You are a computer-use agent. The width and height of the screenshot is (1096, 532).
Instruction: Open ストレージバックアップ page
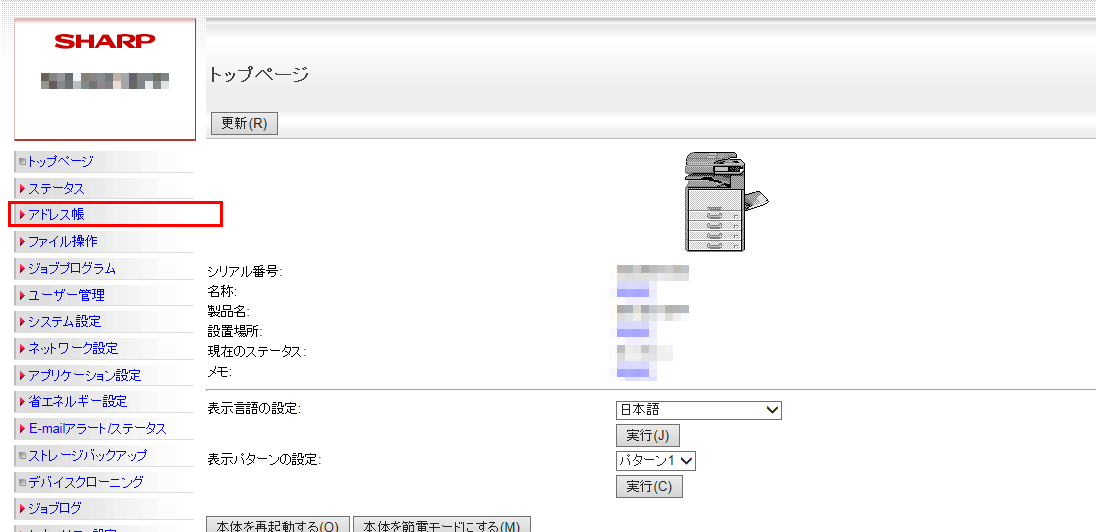coord(87,455)
